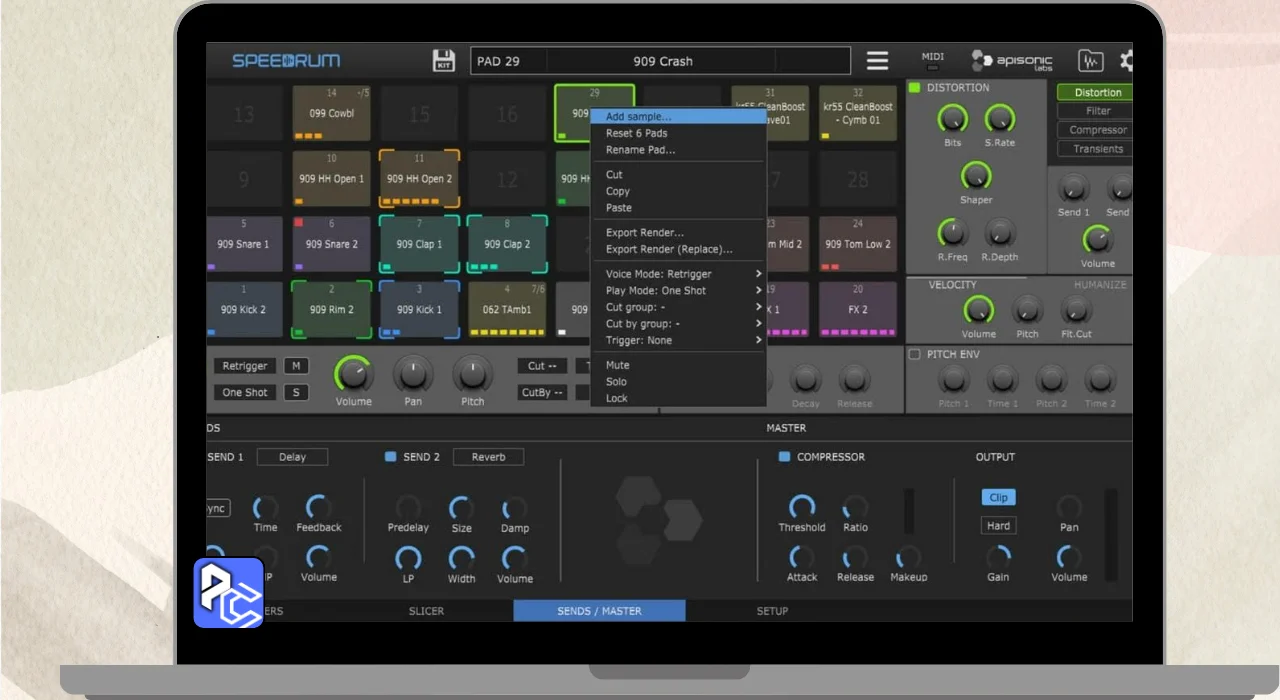
Task: Click the save KIT floppy disk icon
Action: 443,60
